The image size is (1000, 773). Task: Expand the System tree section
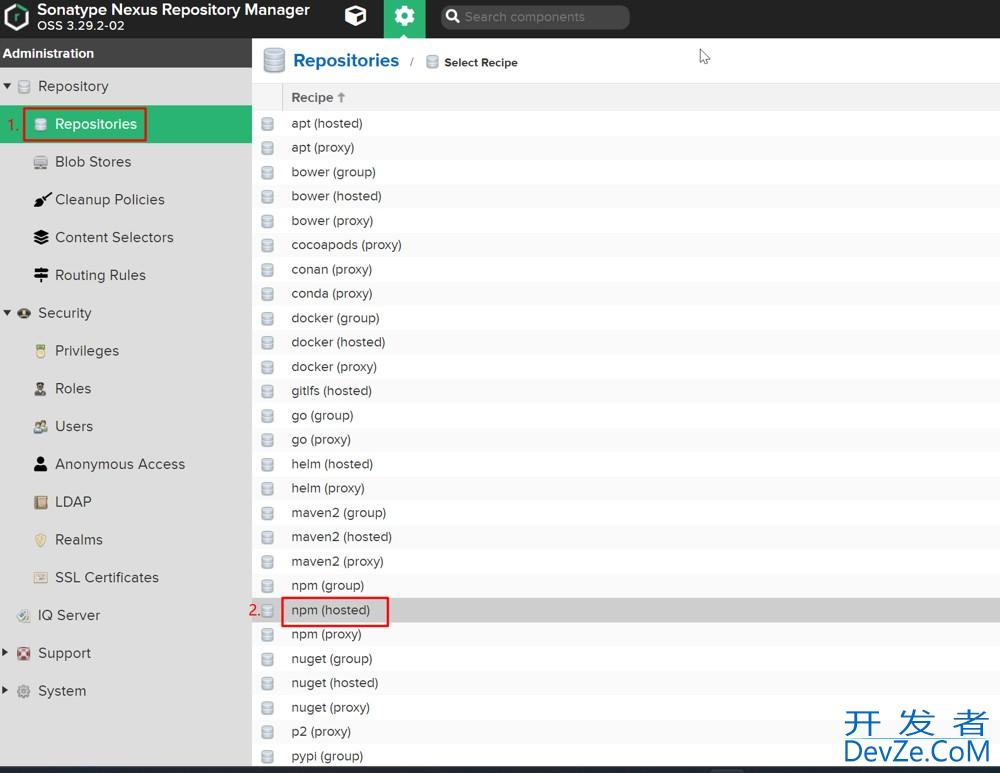tap(5, 690)
